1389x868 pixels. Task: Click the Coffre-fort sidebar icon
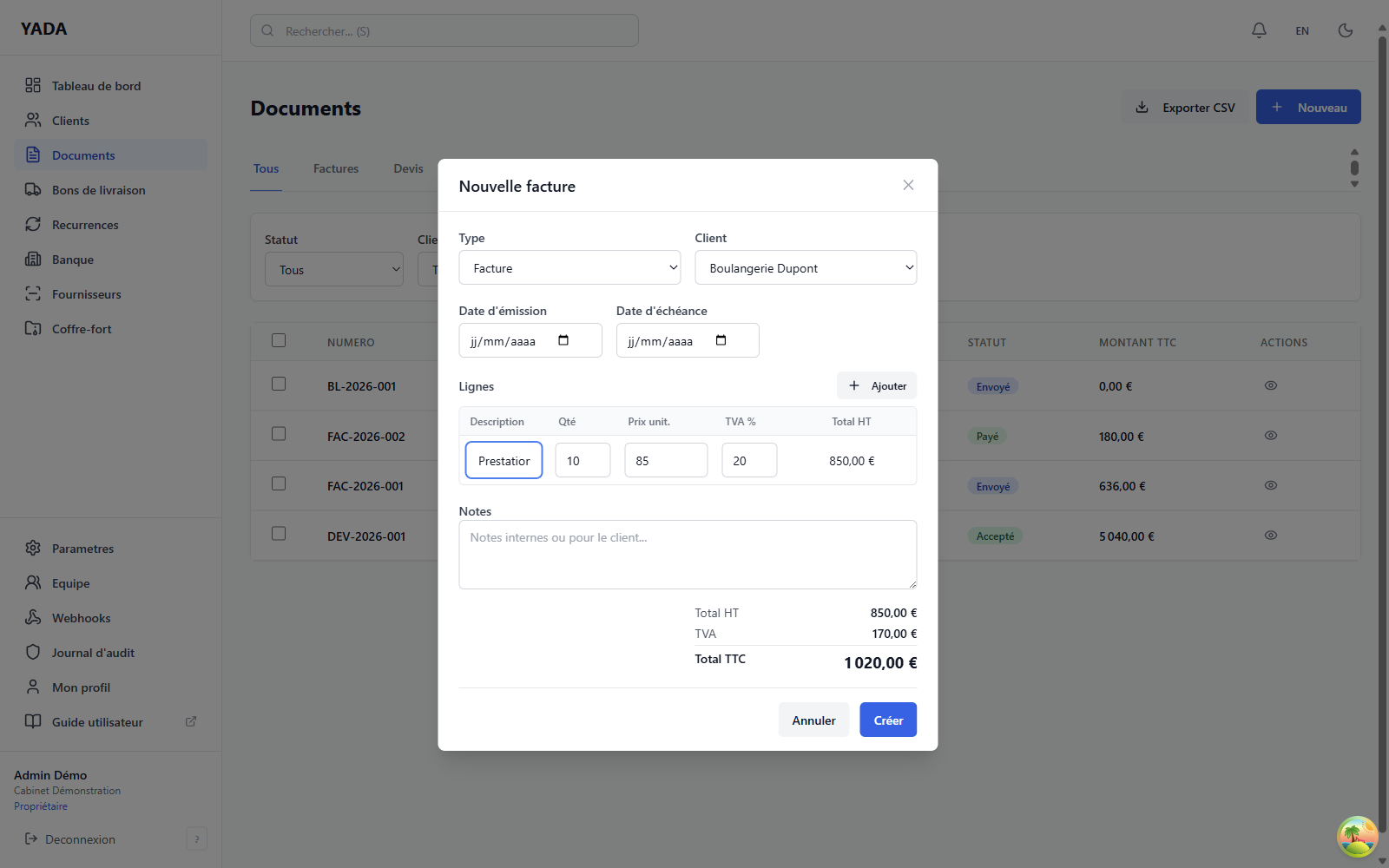coord(33,329)
